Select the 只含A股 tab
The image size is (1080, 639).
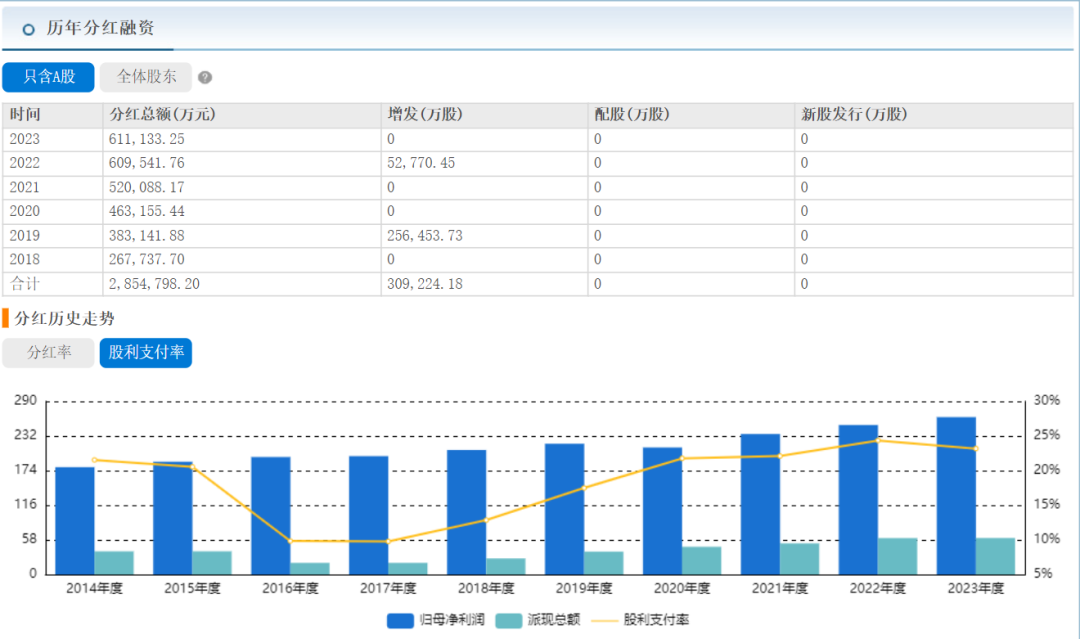[48, 77]
